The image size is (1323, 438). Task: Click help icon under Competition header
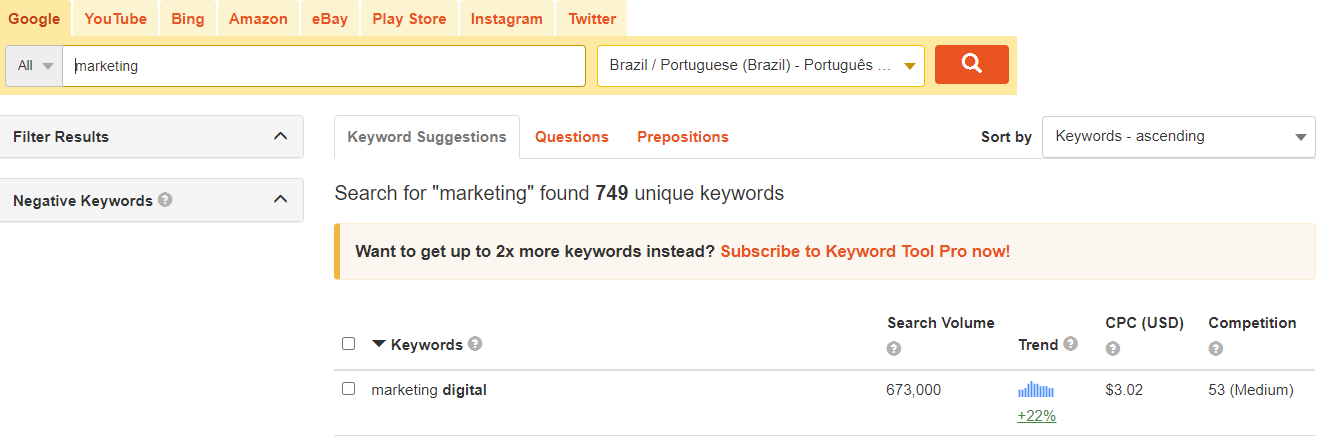click(x=1216, y=349)
